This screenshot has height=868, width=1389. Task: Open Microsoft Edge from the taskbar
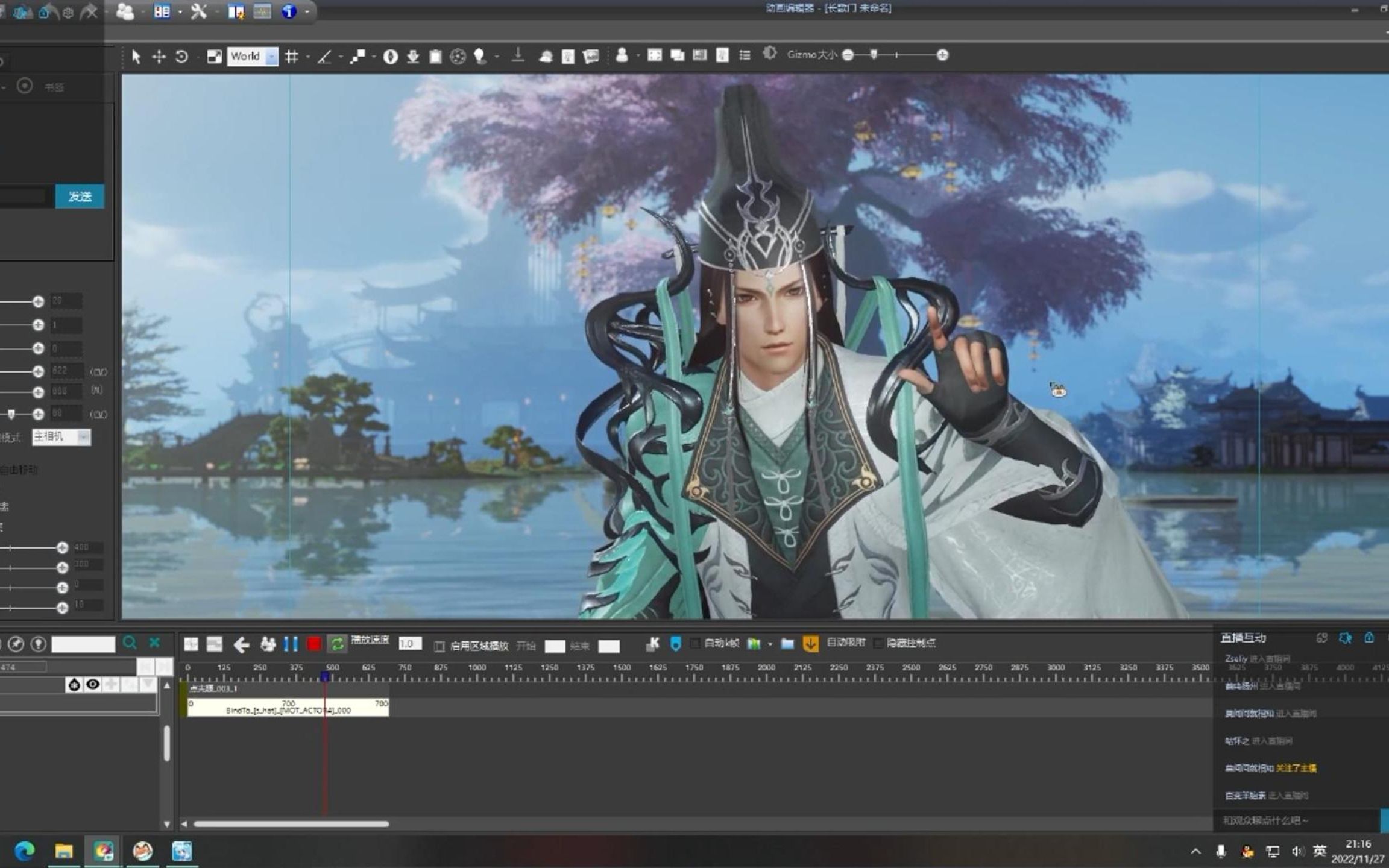[25, 851]
